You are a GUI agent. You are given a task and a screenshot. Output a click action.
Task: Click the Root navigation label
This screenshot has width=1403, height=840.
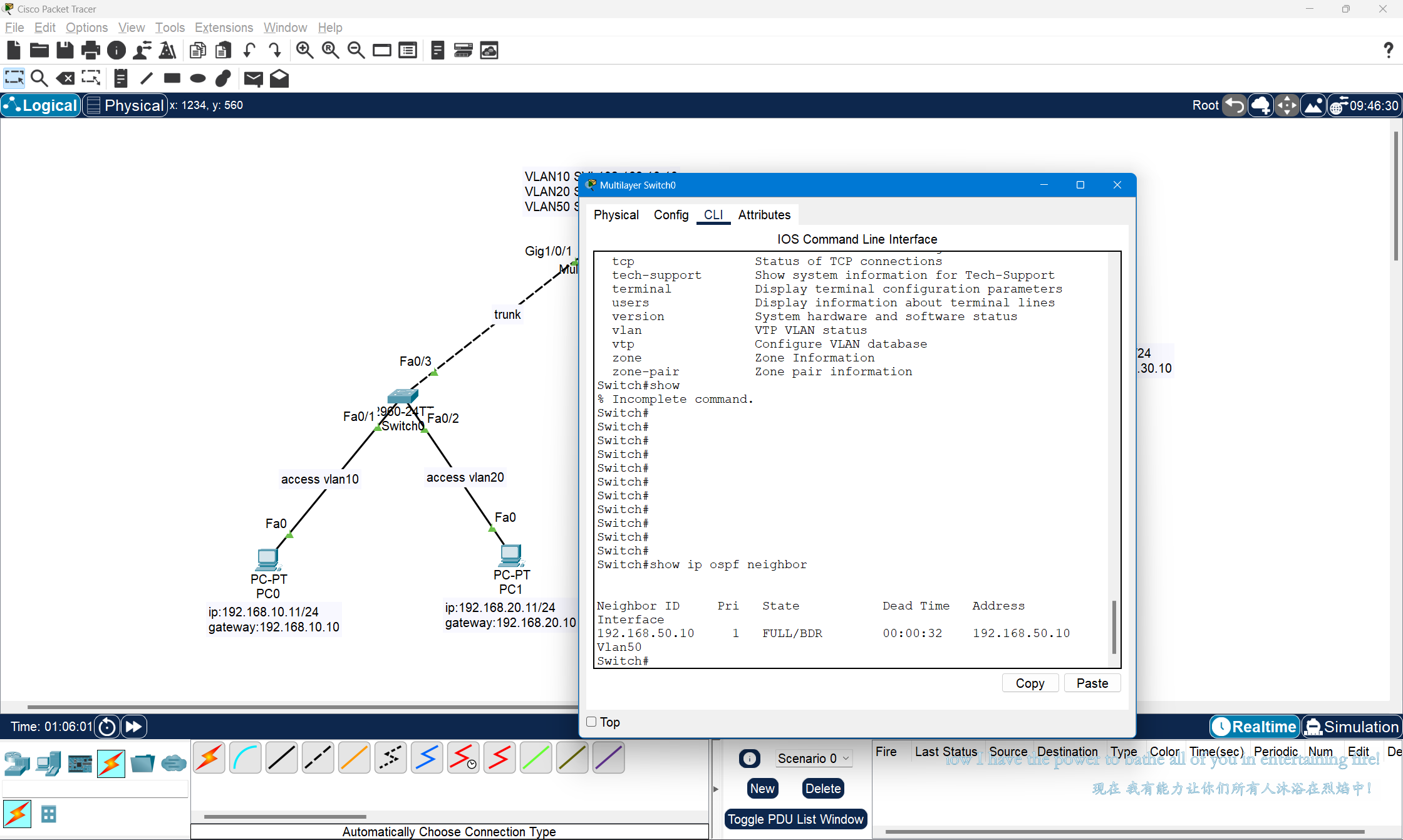click(1205, 105)
